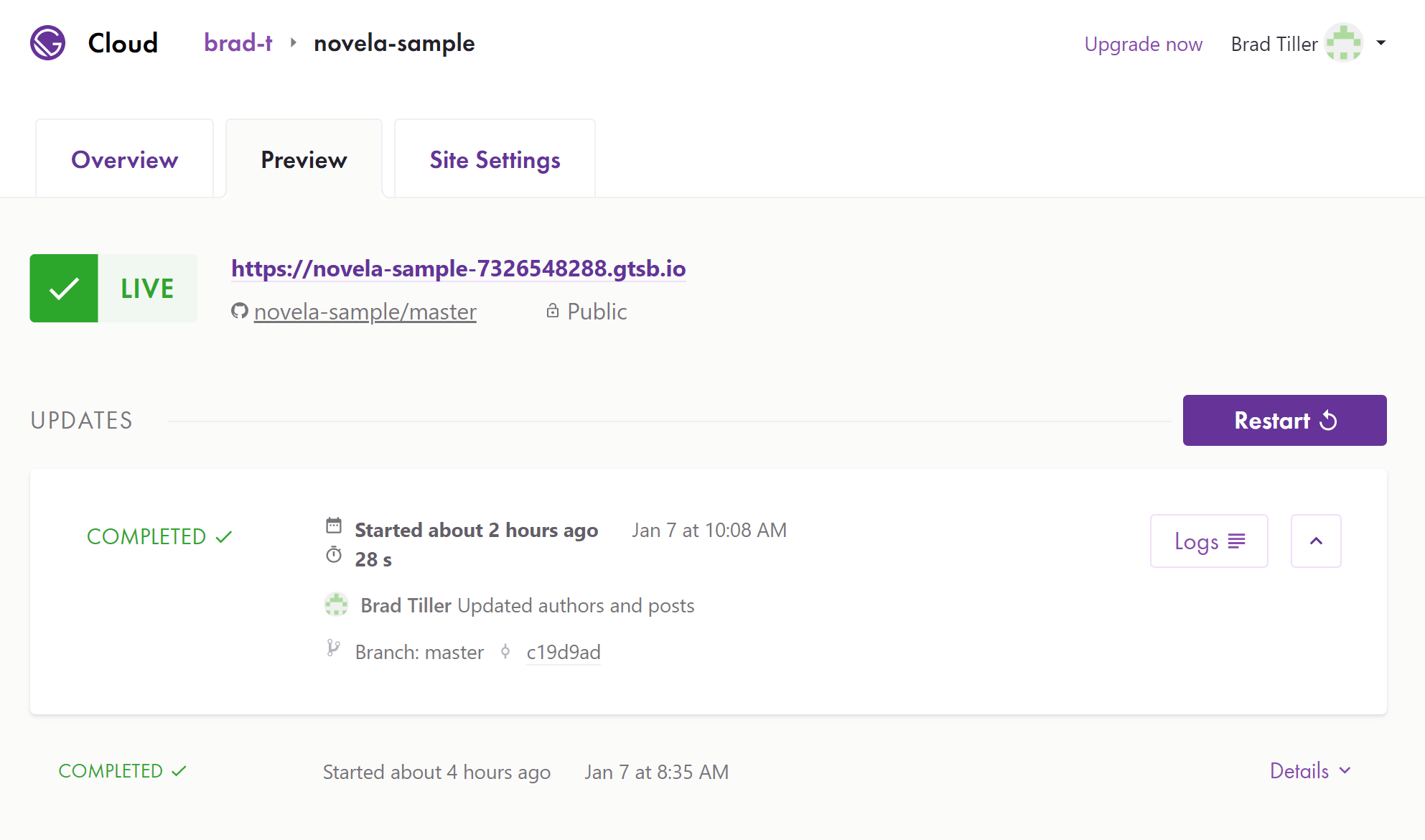Go to brad-t breadcrumb link

coord(238,43)
